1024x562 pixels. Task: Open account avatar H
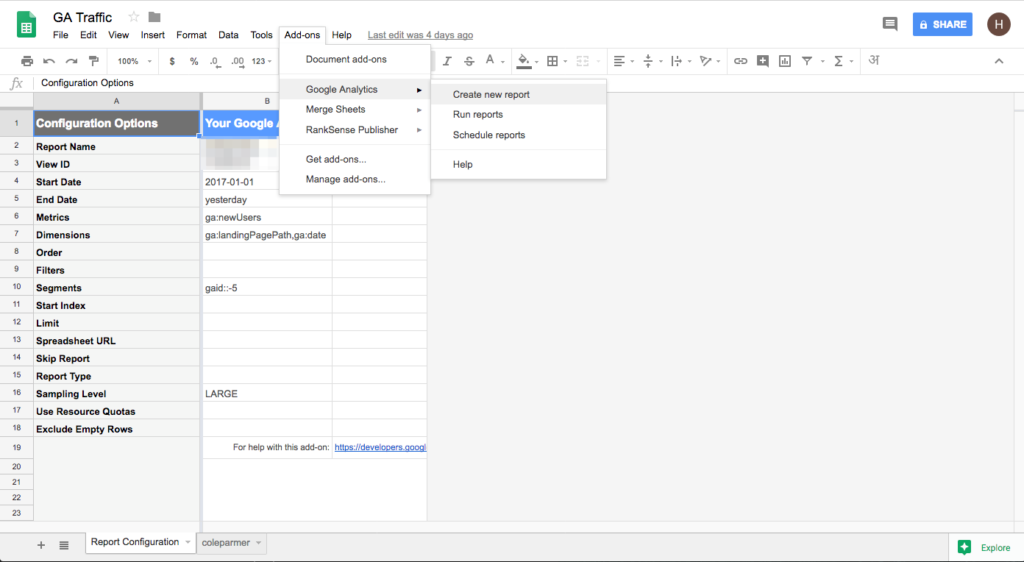coord(999,24)
